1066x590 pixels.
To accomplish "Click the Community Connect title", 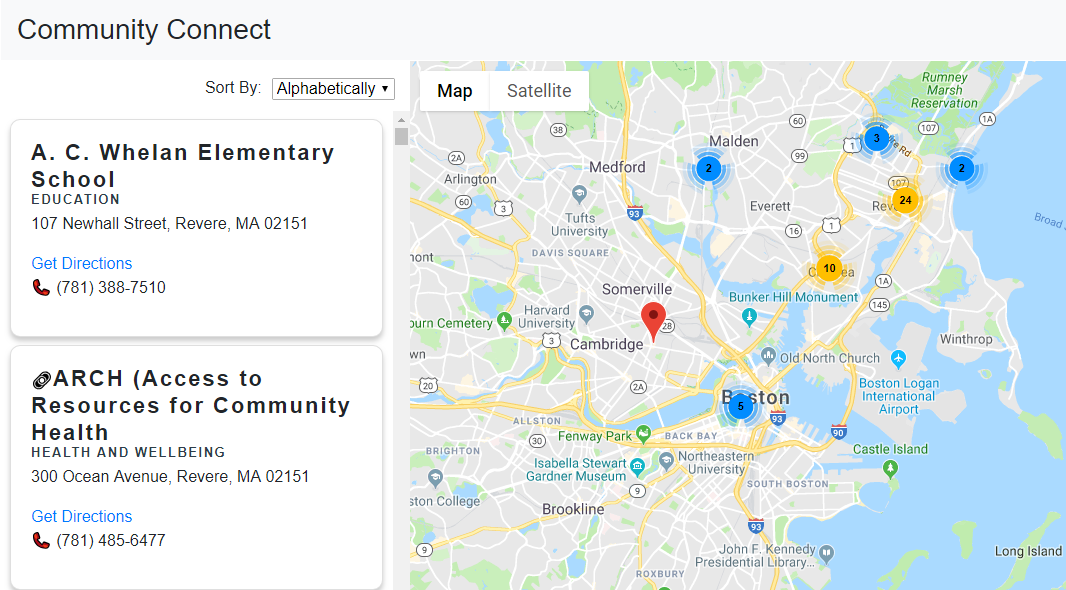I will [x=144, y=30].
